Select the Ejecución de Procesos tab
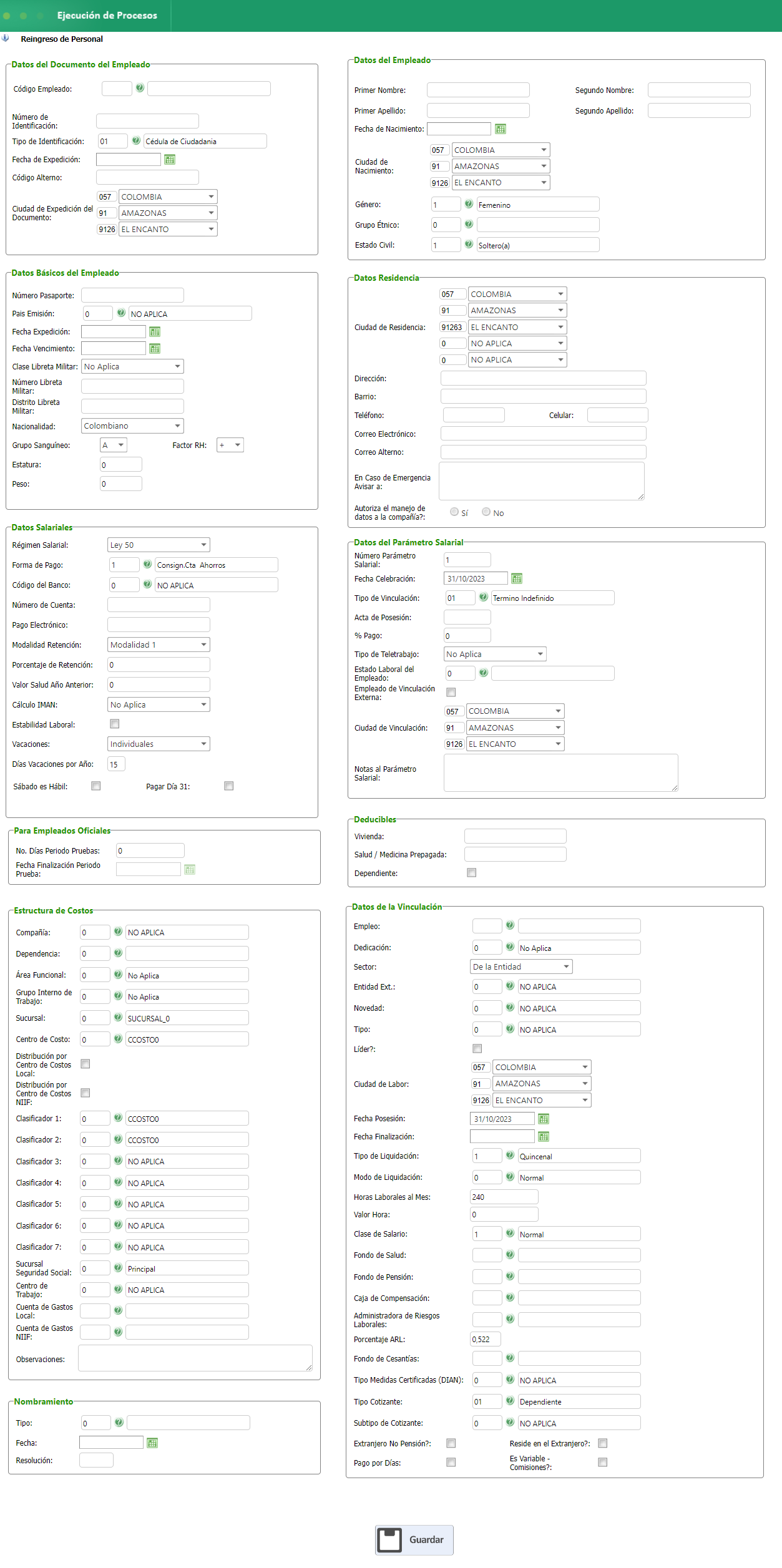Screen dimensions: 782x1568 tap(107, 15)
